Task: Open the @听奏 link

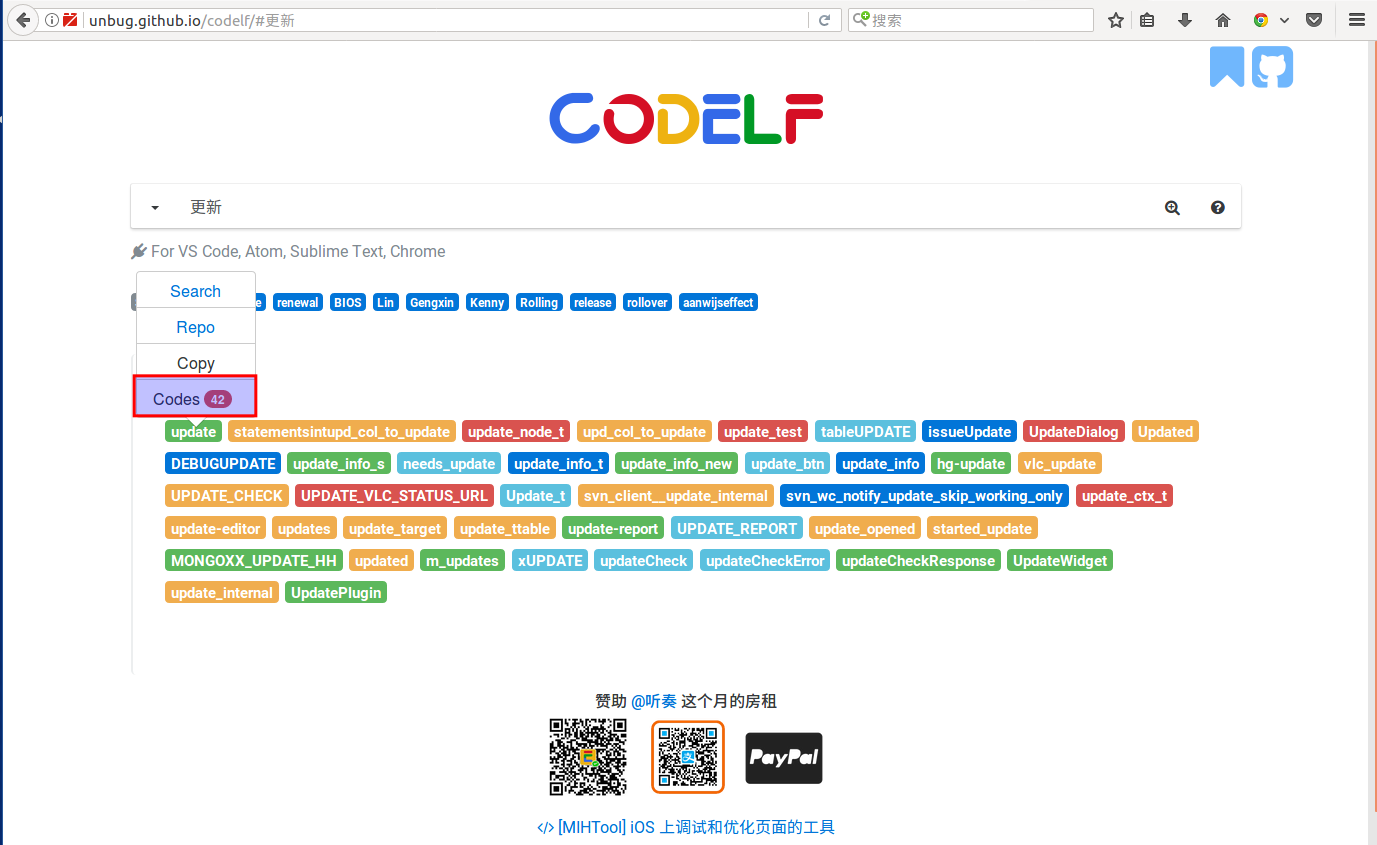Action: coord(654,701)
